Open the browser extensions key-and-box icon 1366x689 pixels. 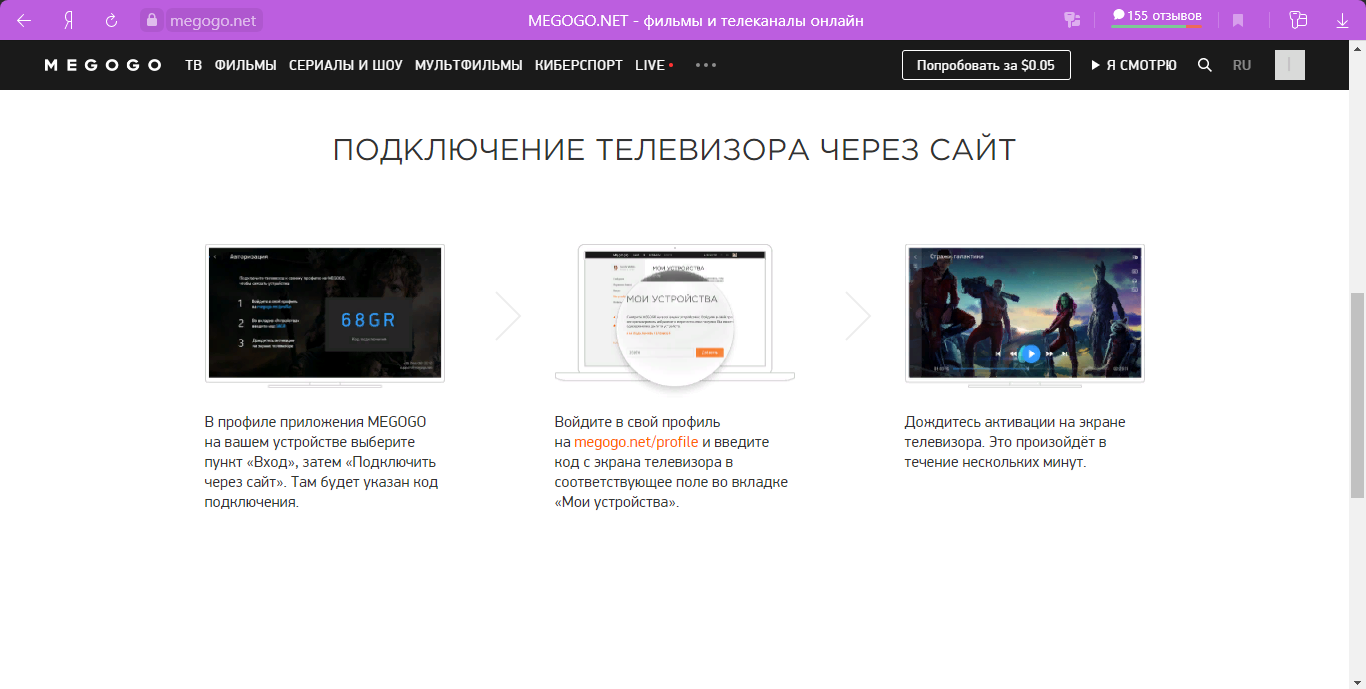point(1298,20)
